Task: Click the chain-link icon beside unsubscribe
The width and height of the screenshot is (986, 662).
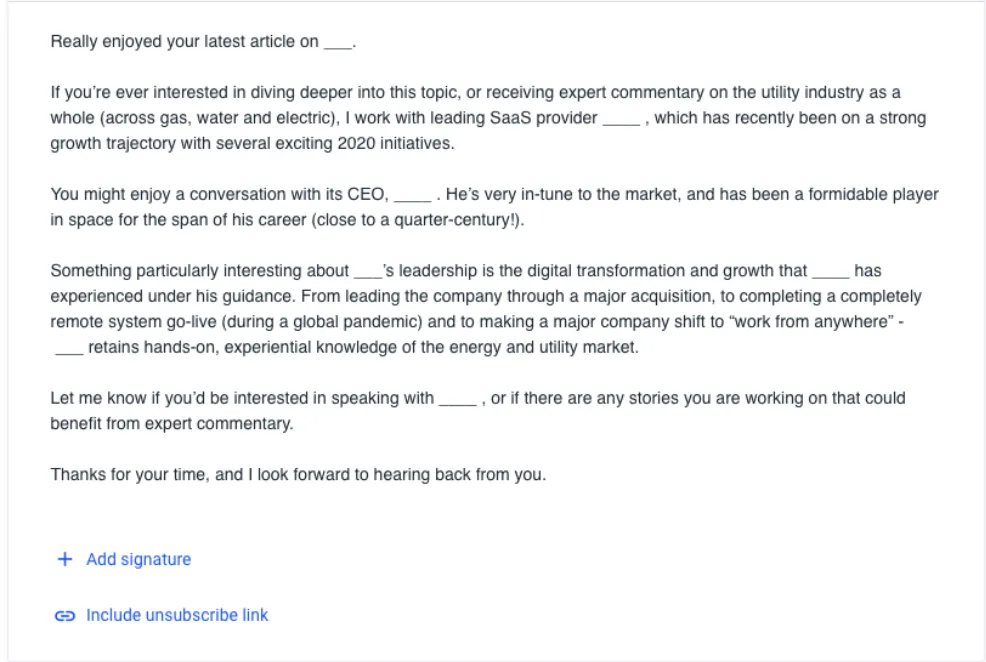Action: point(65,616)
